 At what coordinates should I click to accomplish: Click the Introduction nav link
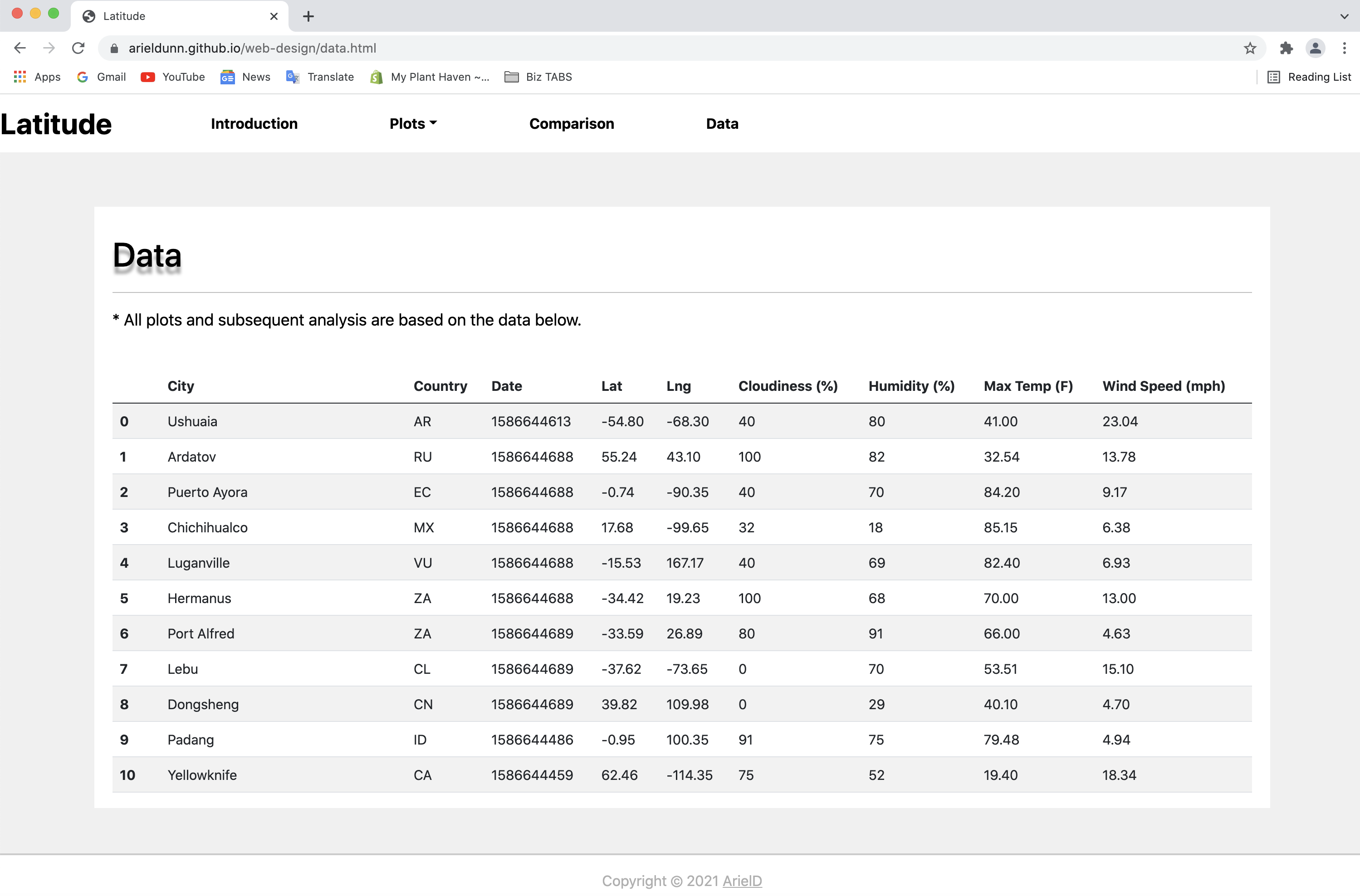pos(254,123)
